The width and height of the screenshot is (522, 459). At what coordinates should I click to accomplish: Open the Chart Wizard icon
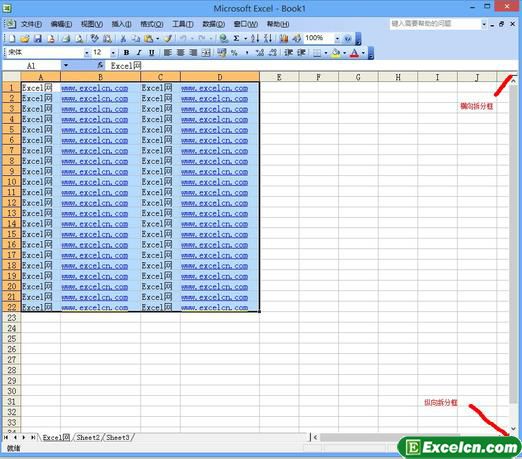pyautogui.click(x=284, y=39)
